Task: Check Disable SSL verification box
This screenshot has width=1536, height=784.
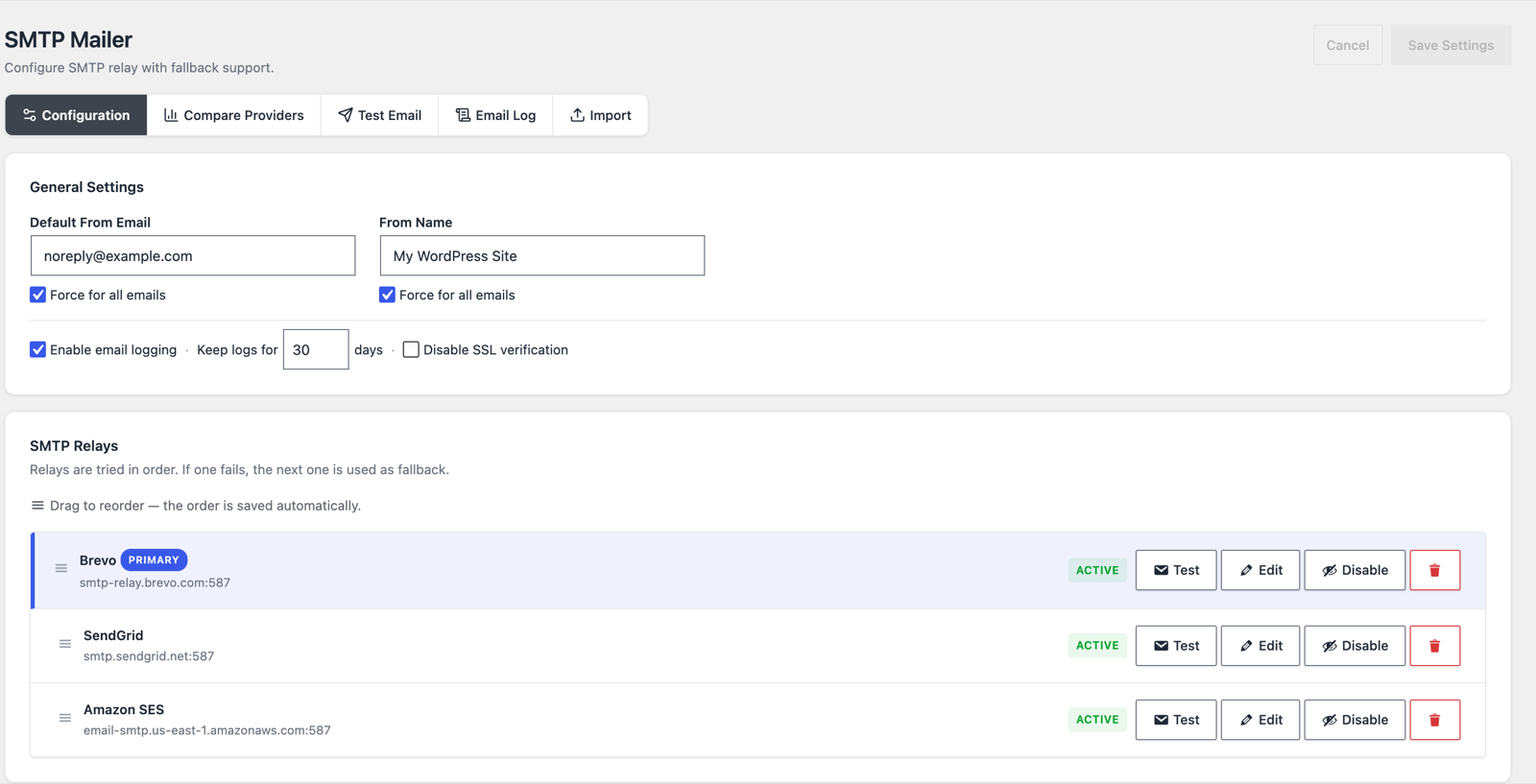Action: pyautogui.click(x=411, y=349)
